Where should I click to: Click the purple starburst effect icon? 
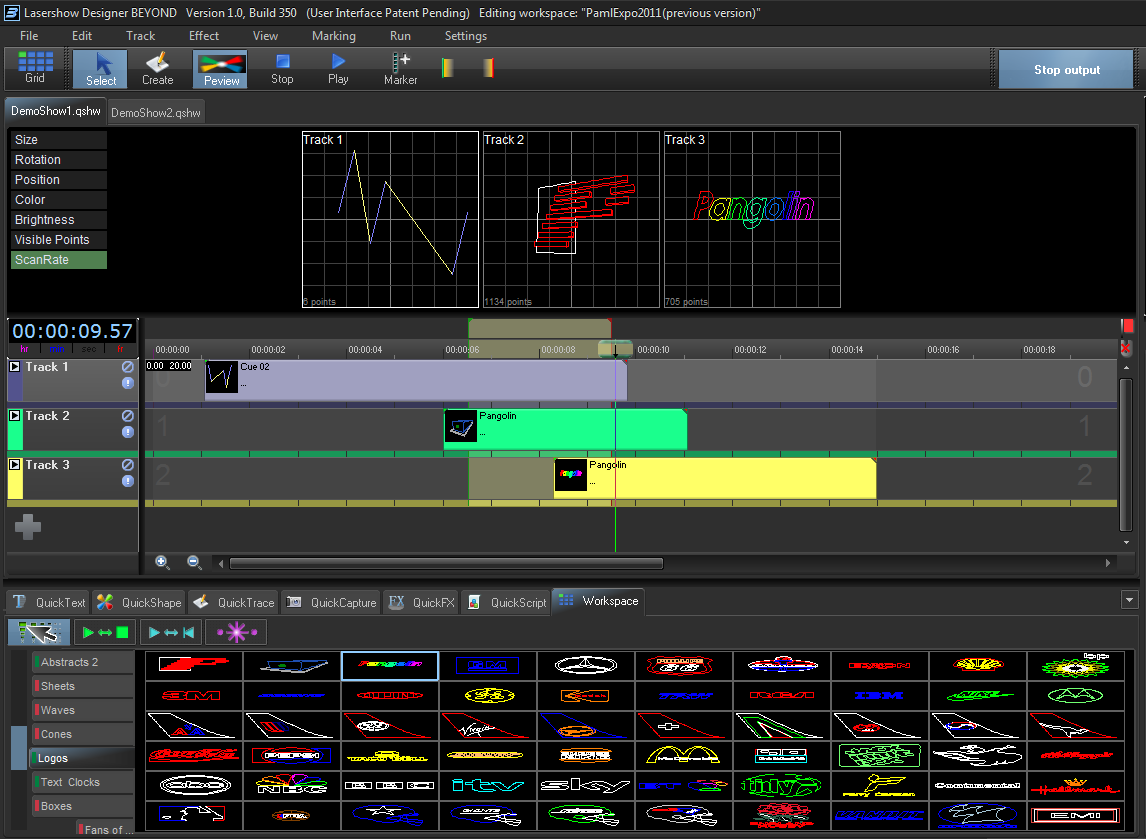236,632
